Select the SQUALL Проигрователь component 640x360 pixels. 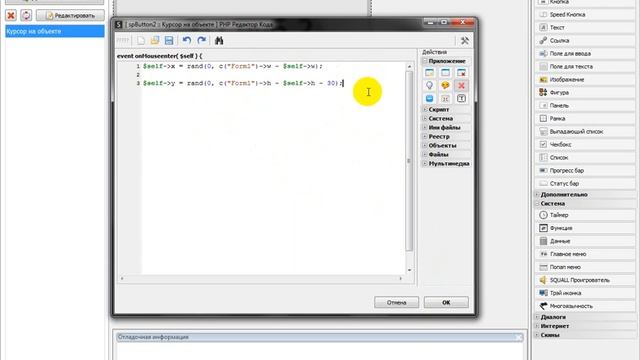pyautogui.click(x=585, y=280)
